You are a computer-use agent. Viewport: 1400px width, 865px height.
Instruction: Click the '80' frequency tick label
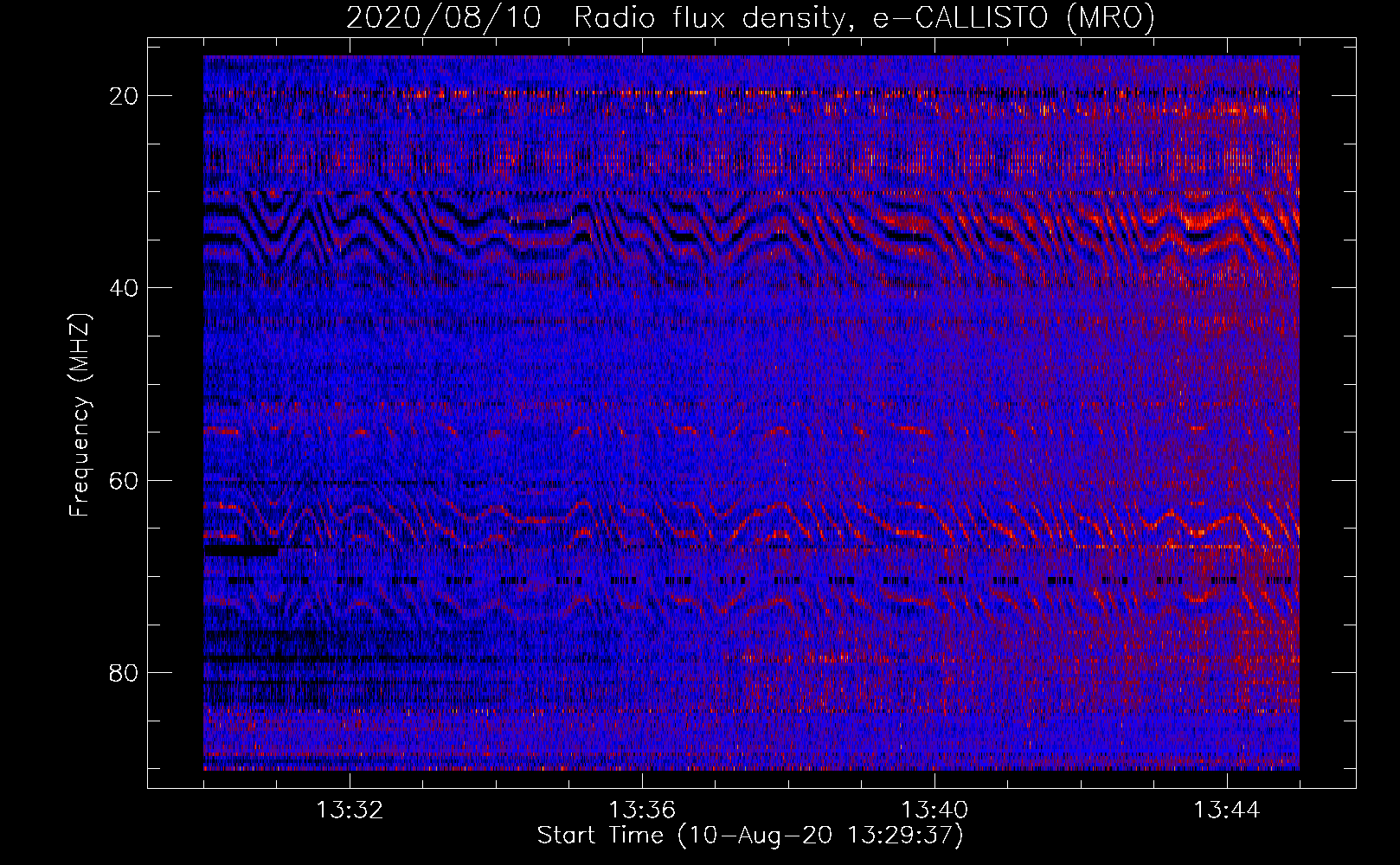[x=125, y=672]
